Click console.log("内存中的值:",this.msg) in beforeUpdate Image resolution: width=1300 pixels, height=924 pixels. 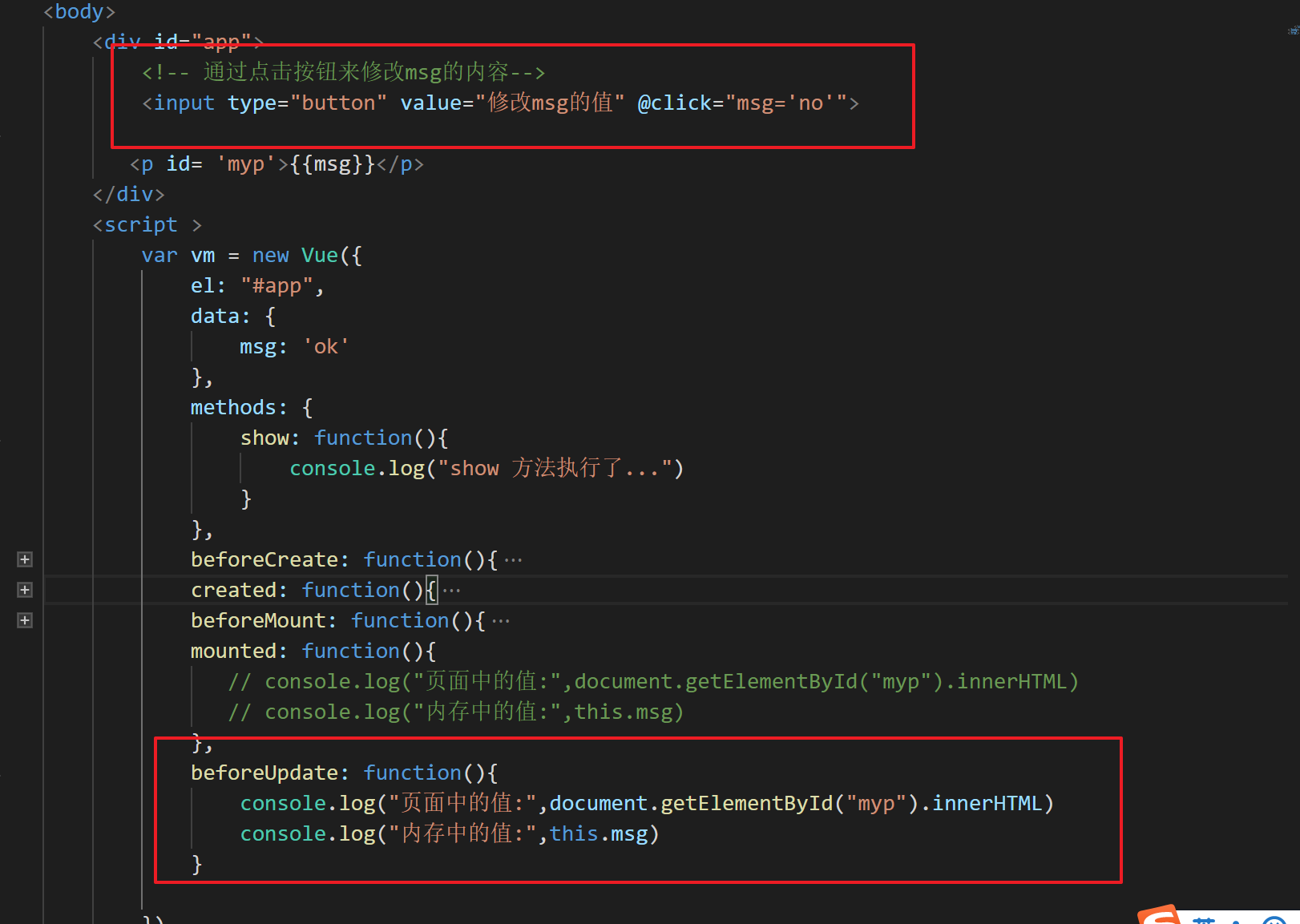point(450,833)
